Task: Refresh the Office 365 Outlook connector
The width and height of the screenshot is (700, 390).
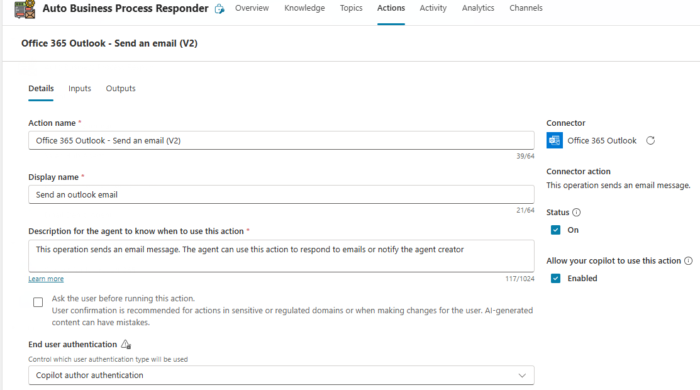Action: pos(650,141)
